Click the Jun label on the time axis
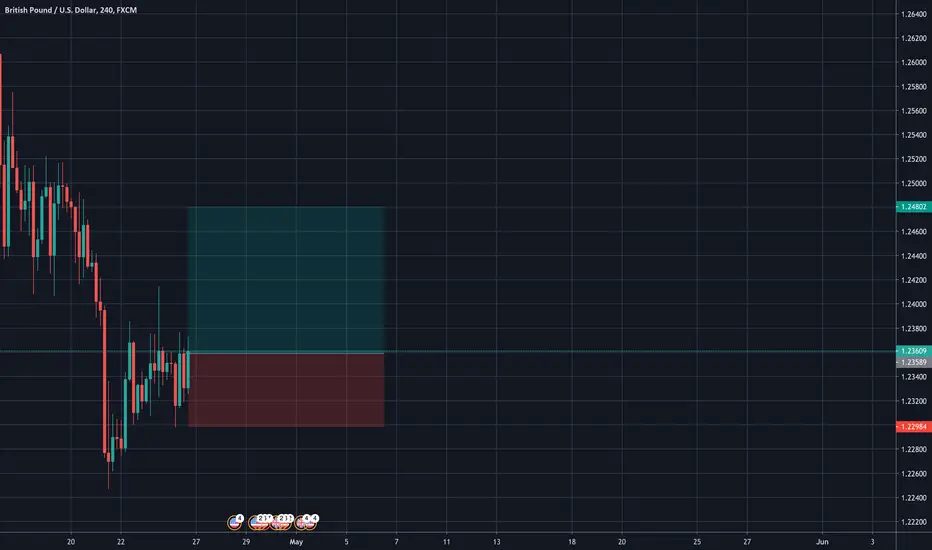932x550 pixels. point(822,542)
